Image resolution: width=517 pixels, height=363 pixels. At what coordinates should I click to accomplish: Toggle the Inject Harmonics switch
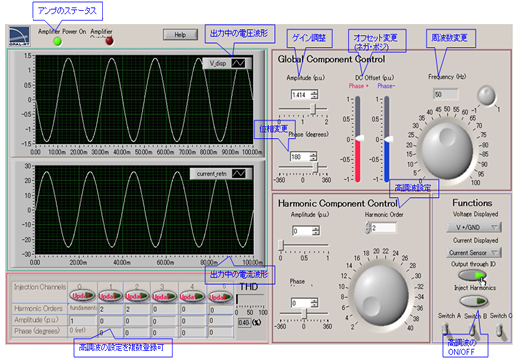tap(474, 301)
